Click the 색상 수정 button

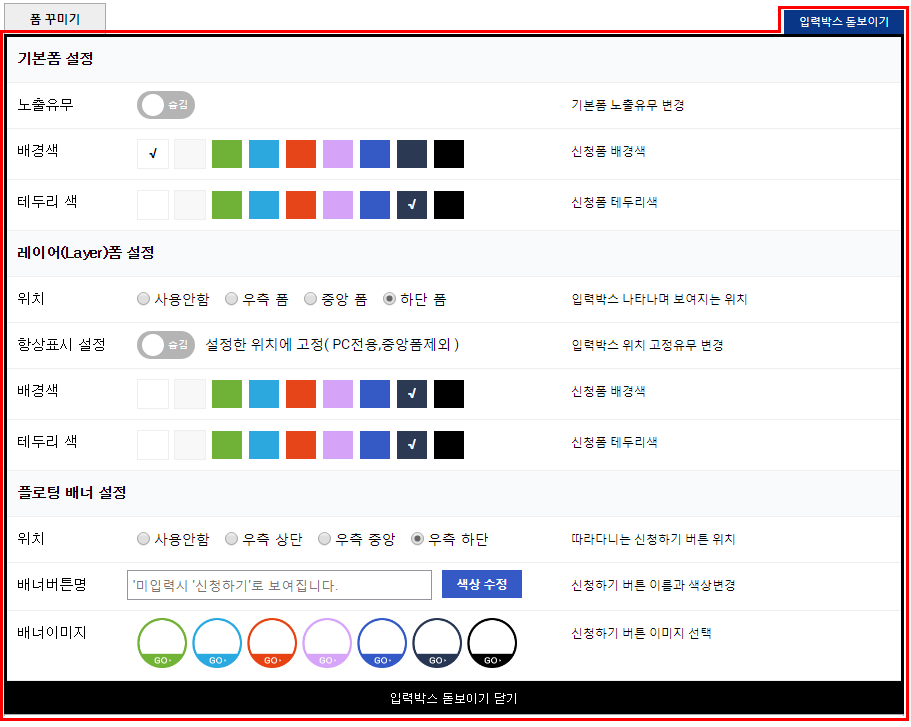(x=481, y=584)
